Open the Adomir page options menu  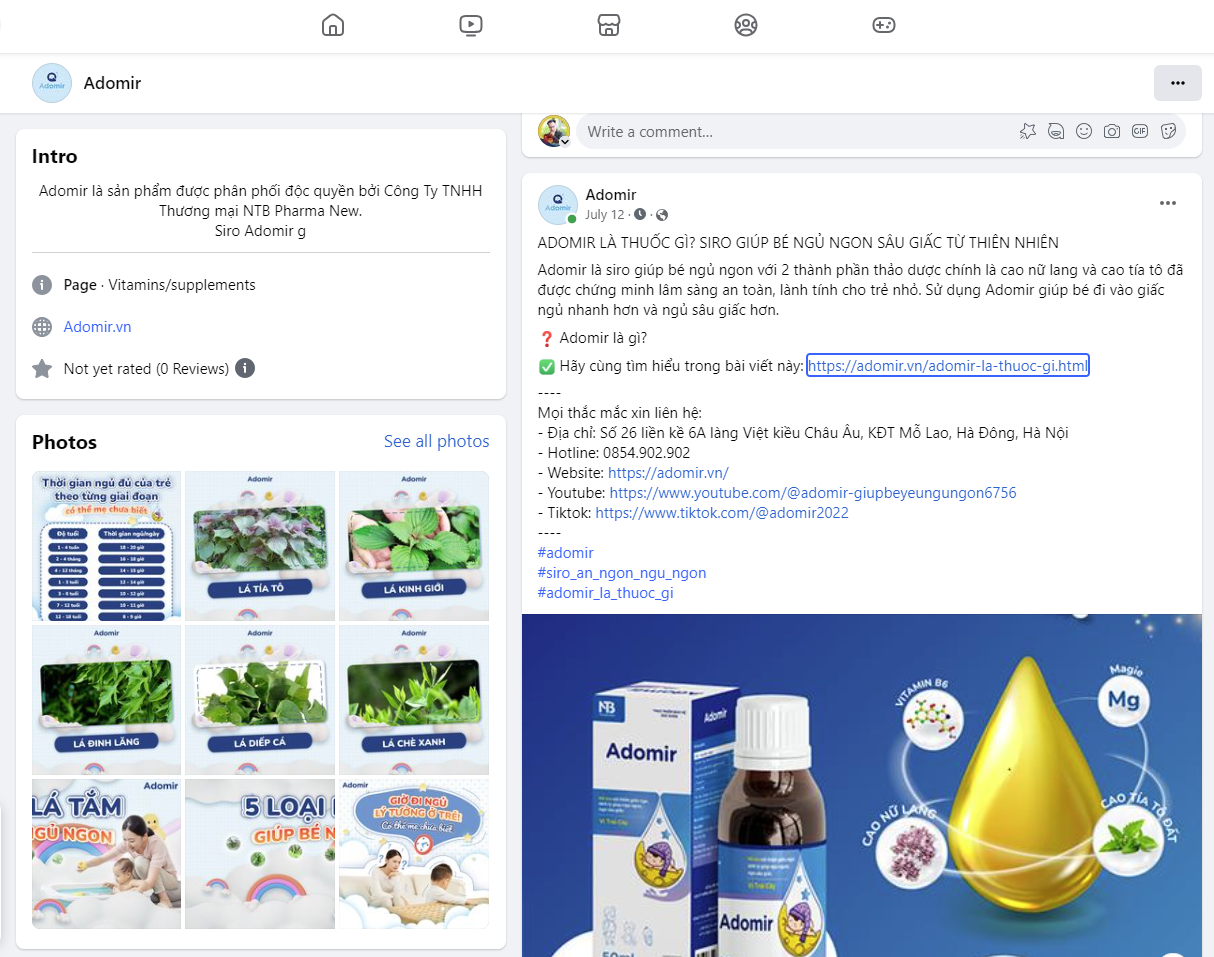click(x=1177, y=83)
